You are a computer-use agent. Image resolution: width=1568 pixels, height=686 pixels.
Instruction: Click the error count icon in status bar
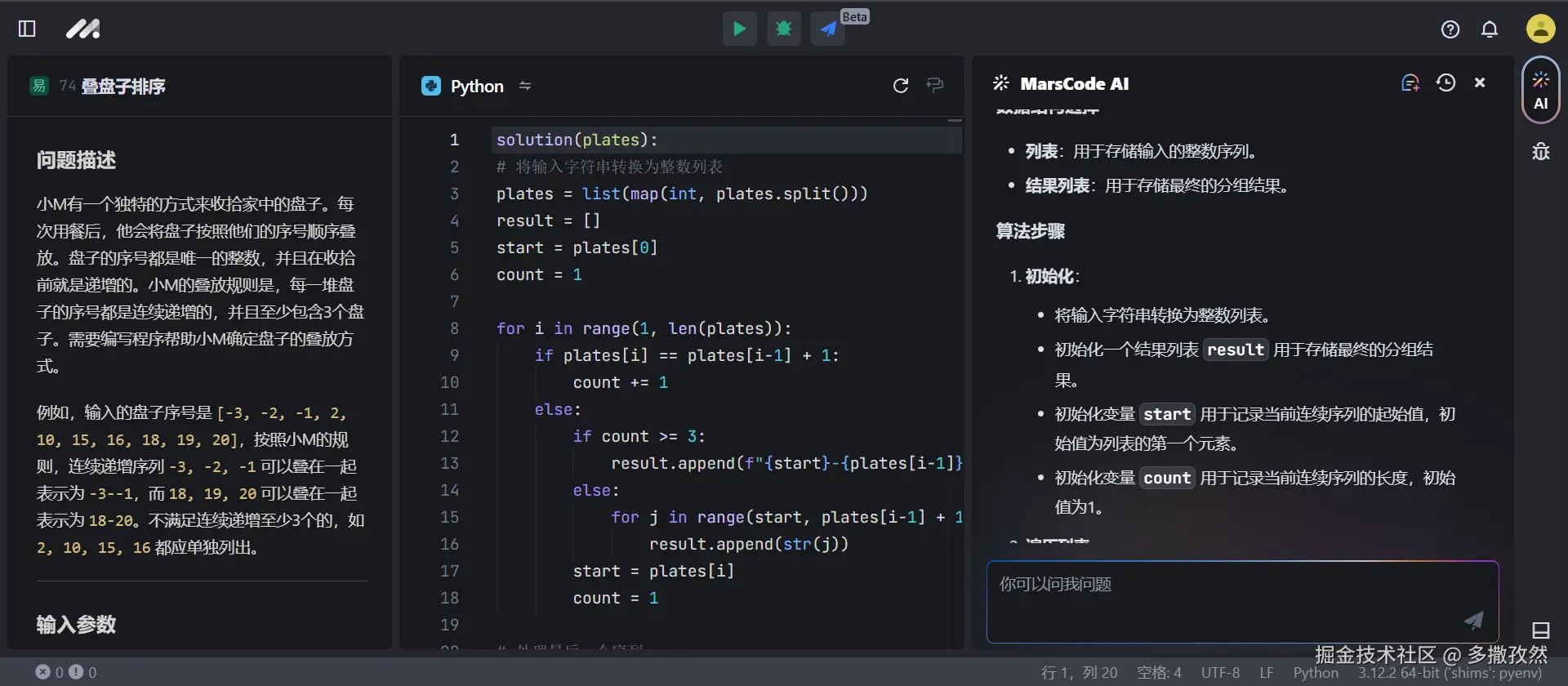coord(42,671)
